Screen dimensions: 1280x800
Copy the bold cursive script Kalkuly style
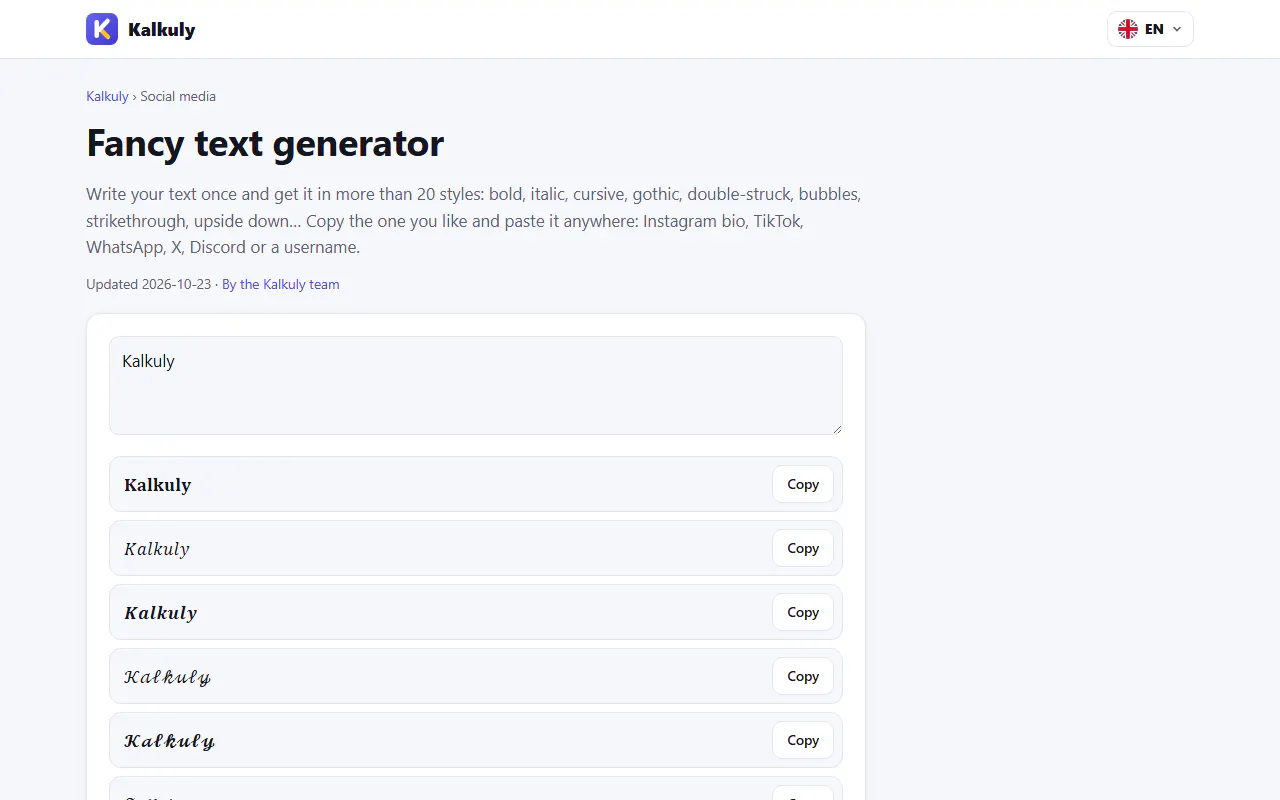click(803, 740)
